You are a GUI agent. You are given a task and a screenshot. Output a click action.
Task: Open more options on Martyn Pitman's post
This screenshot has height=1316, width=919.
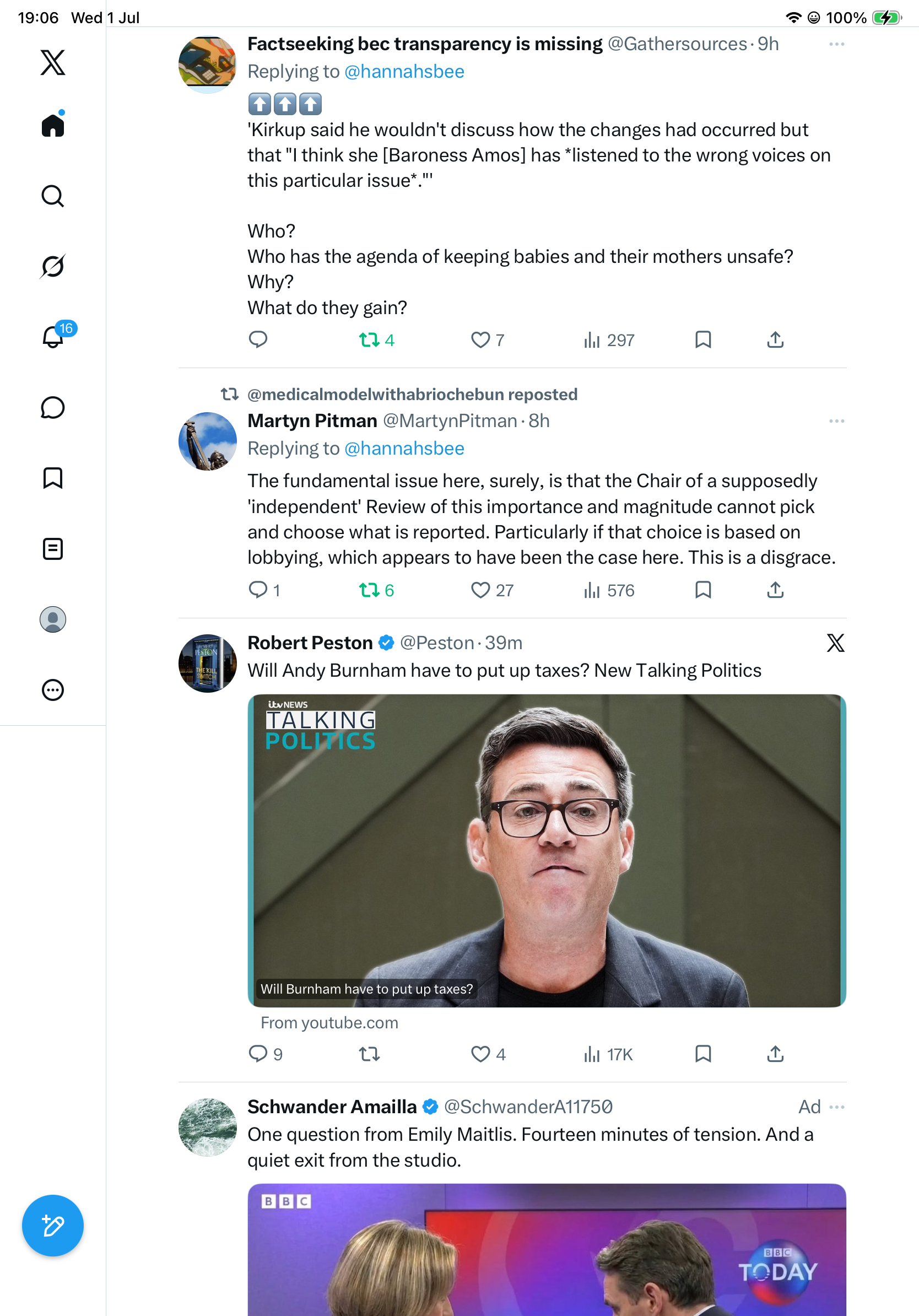pyautogui.click(x=836, y=420)
